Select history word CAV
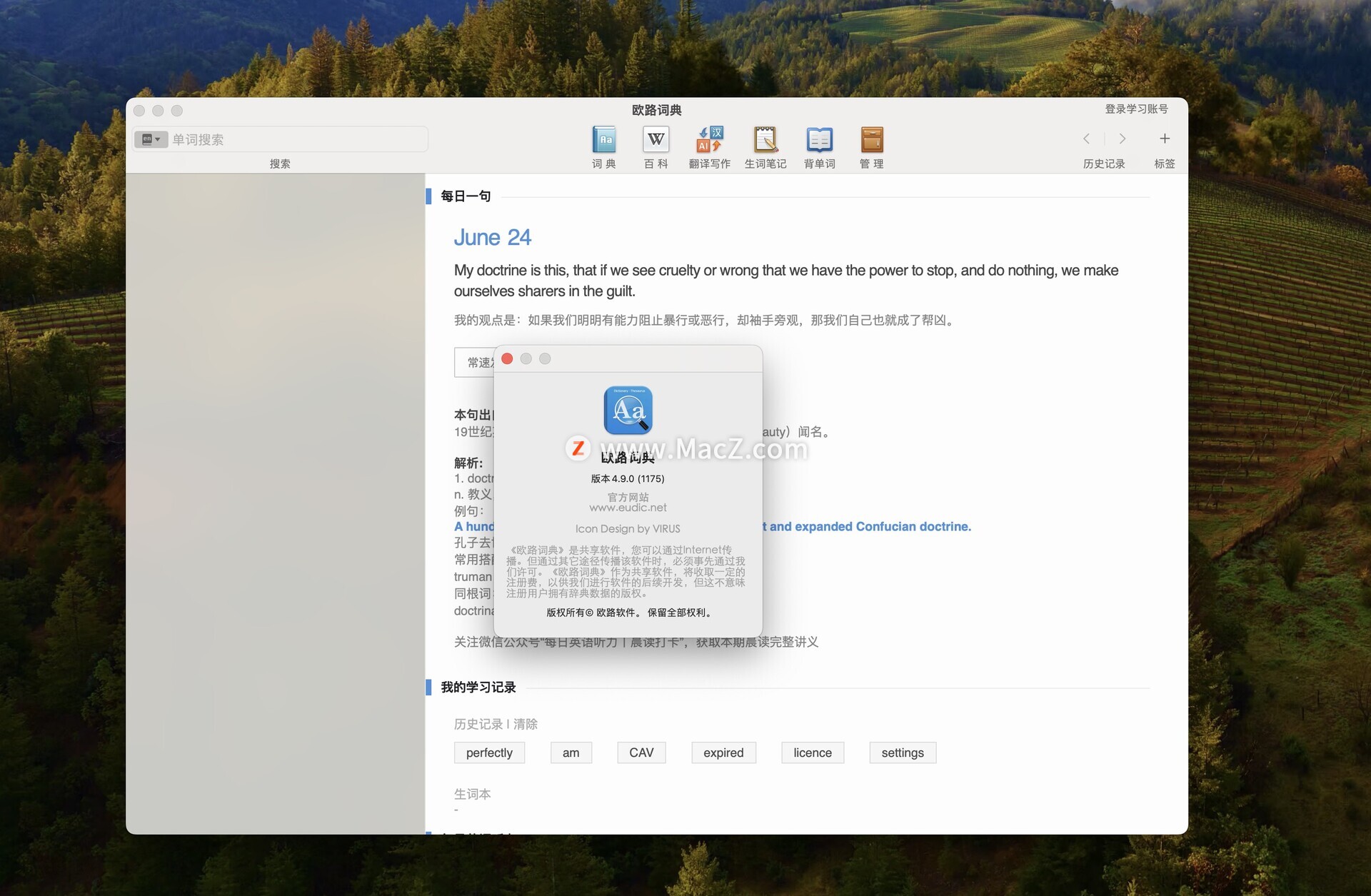This screenshot has height=896, width=1371. pos(641,752)
